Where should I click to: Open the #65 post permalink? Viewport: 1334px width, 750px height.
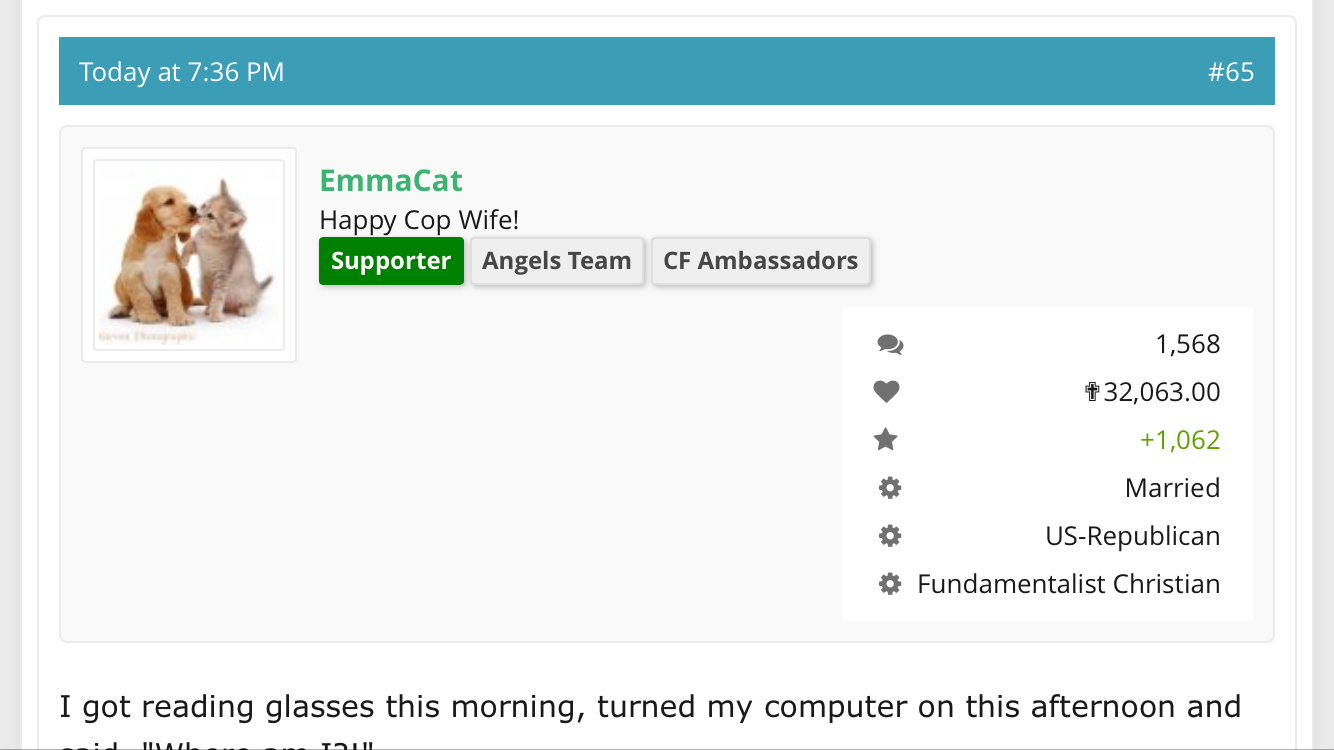pyautogui.click(x=1230, y=72)
